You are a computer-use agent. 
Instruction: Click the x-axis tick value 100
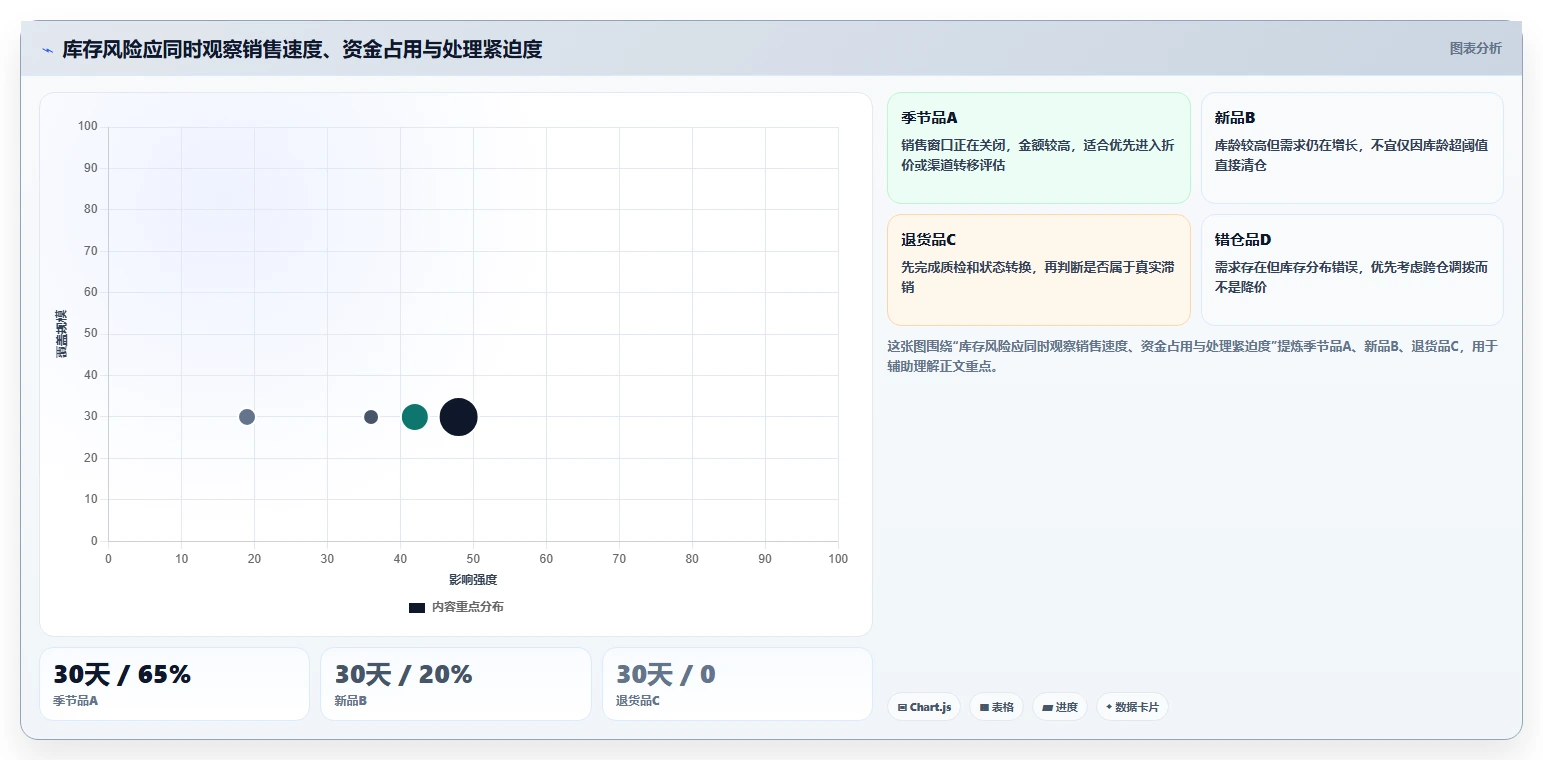[838, 559]
